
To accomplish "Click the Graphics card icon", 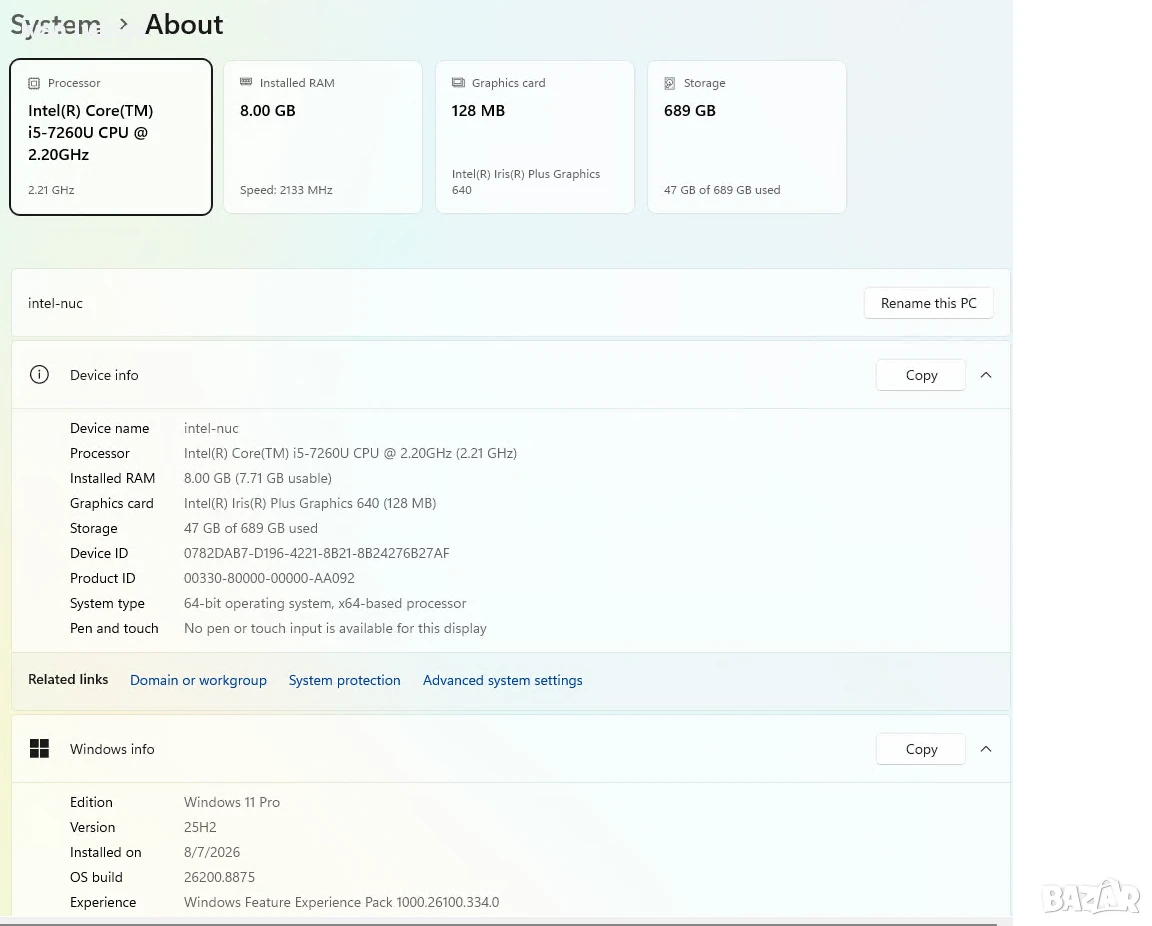I will (458, 82).
